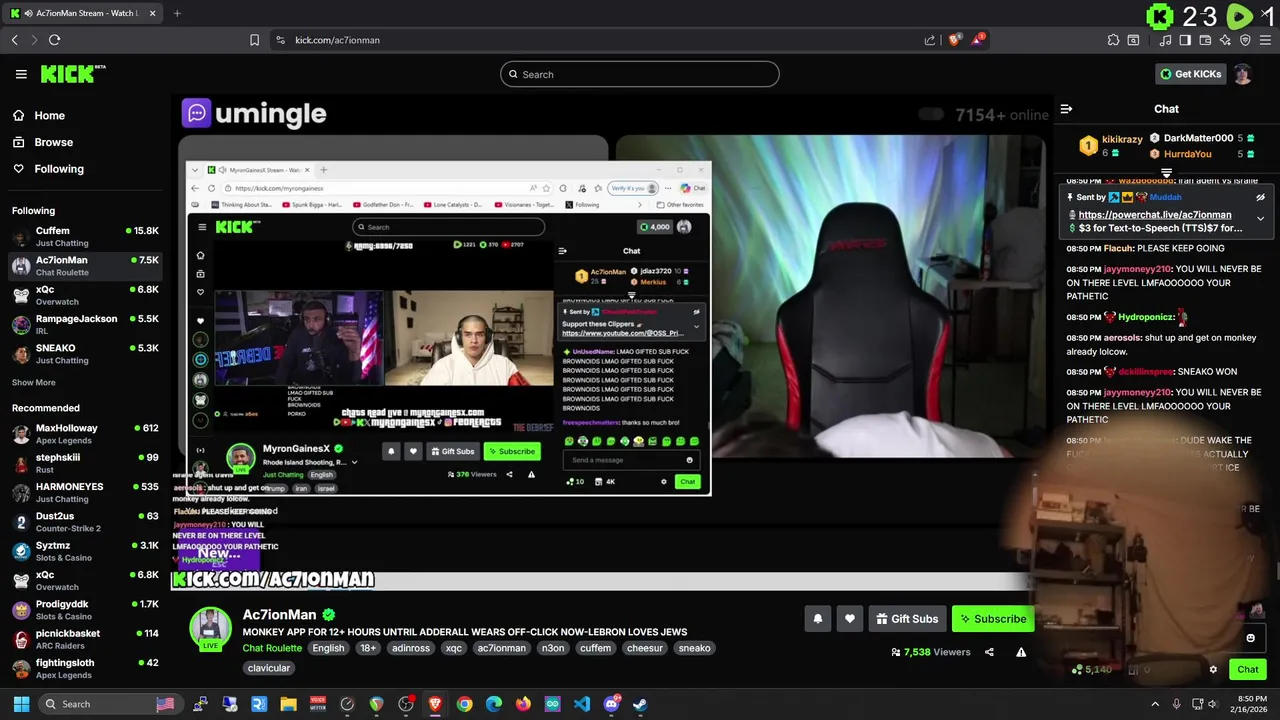Open a new browser tab
This screenshot has height=720, width=1280.
177,13
